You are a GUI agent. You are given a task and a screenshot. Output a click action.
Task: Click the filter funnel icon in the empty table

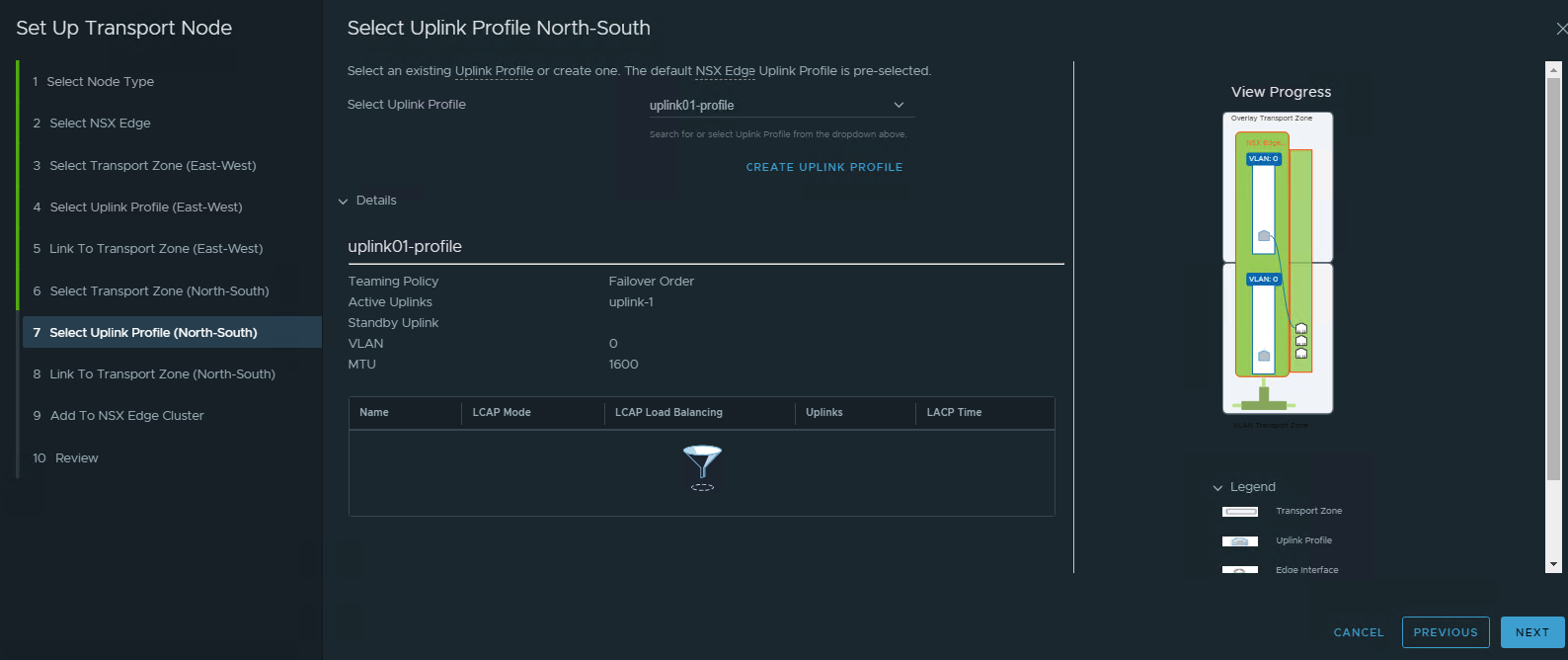pos(702,464)
